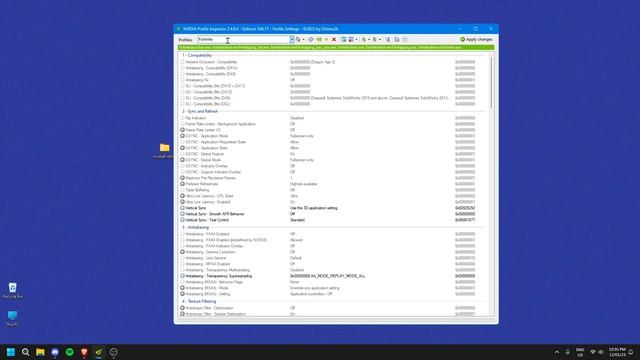Select 'GSYNC - Application Mode' setting name
This screenshot has width=640, height=360.
coord(207,136)
